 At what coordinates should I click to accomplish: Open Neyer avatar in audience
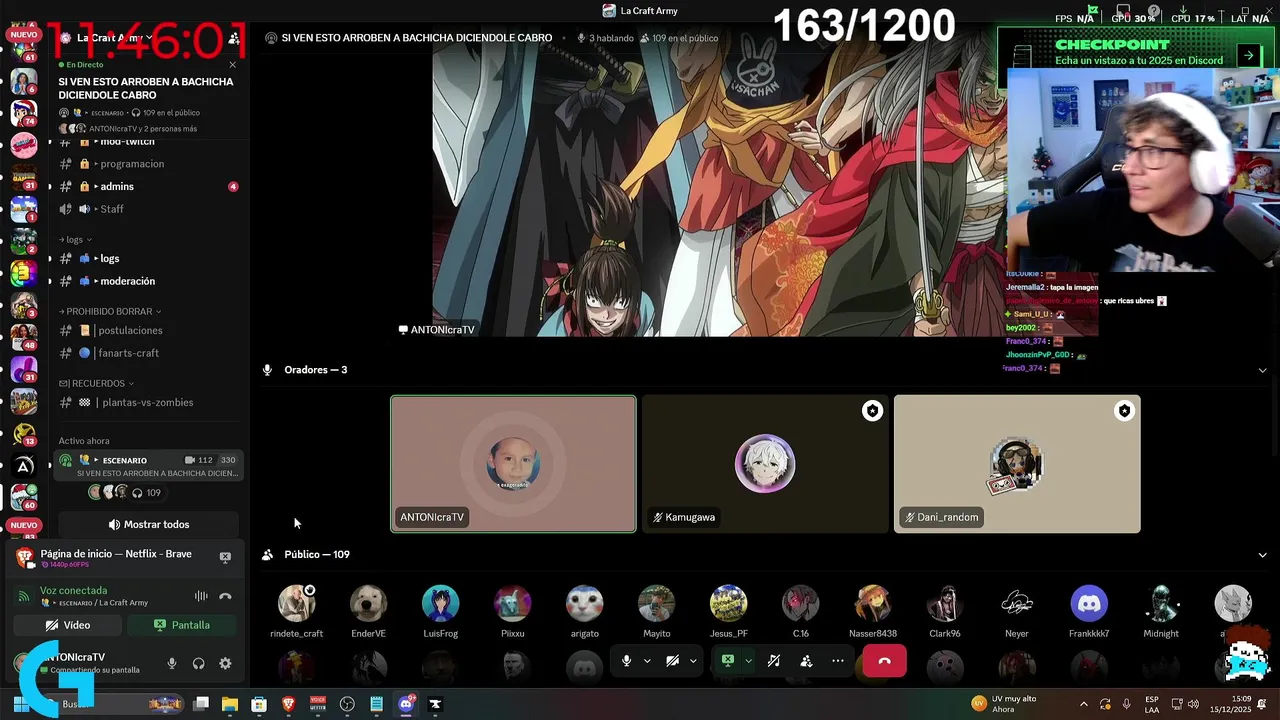pyautogui.click(x=1017, y=604)
